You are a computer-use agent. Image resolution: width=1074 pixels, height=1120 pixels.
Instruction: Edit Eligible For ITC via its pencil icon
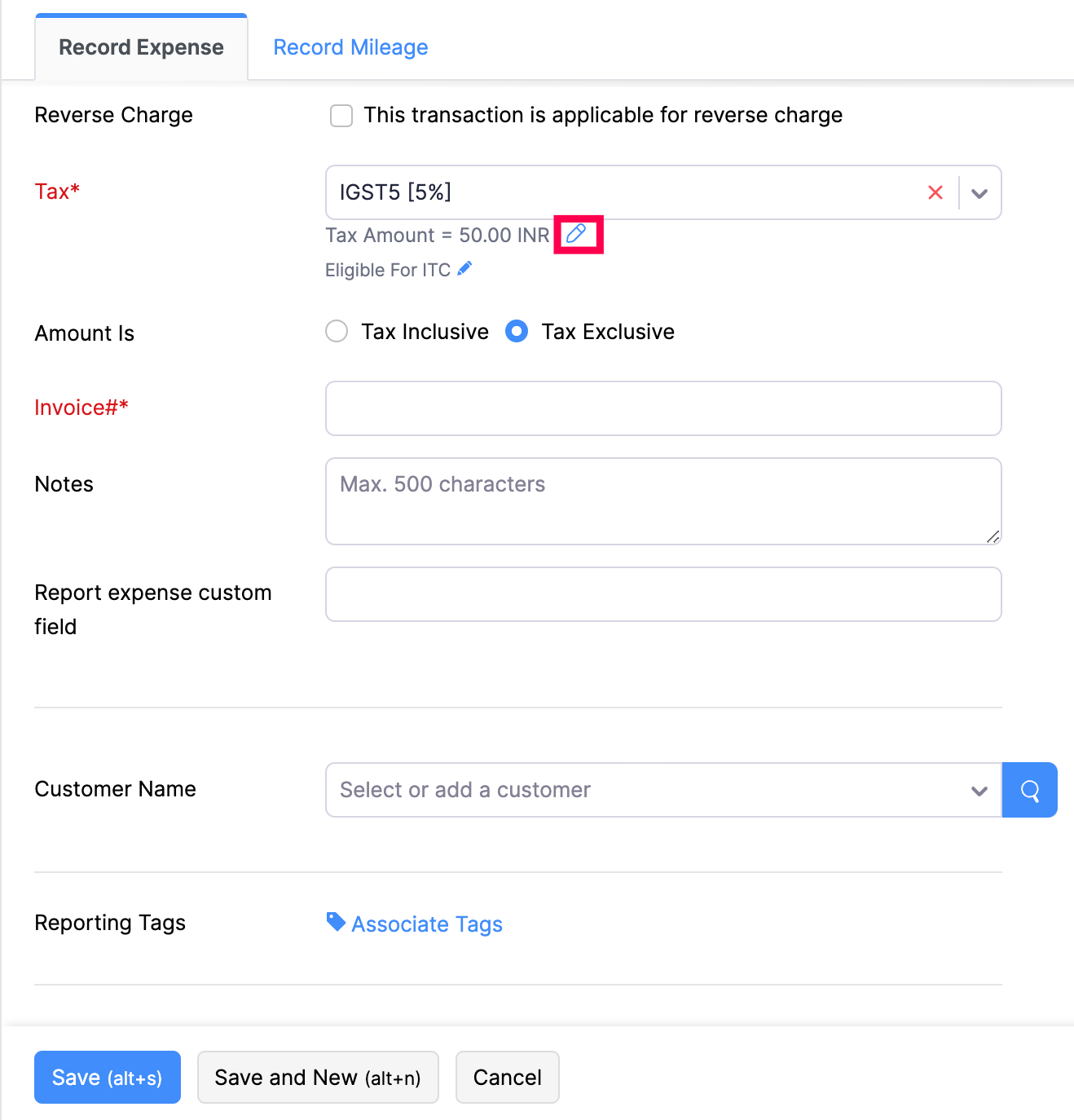pos(464,268)
